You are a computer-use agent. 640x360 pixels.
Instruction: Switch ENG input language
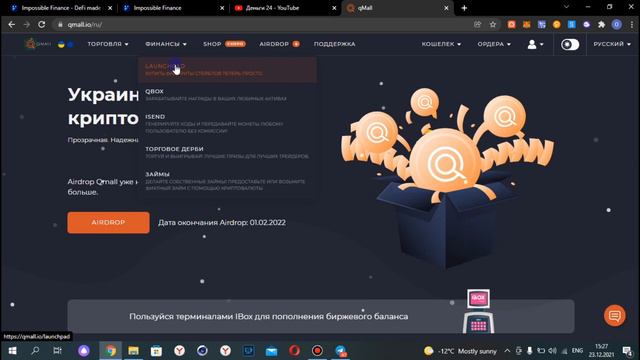coord(577,351)
